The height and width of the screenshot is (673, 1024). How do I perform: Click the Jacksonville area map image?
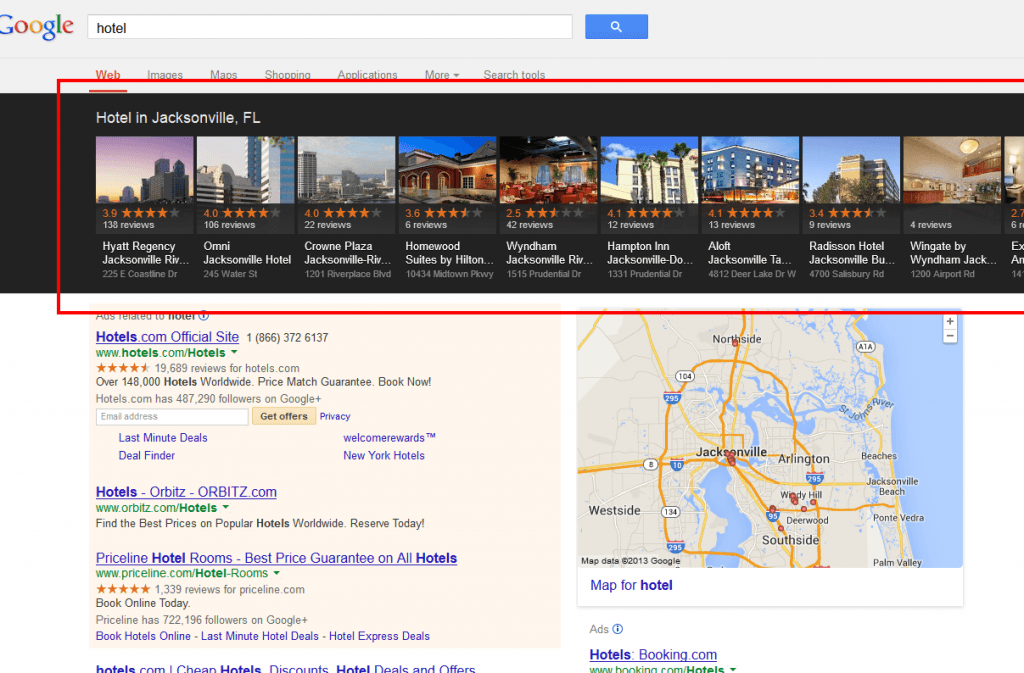tap(770, 439)
